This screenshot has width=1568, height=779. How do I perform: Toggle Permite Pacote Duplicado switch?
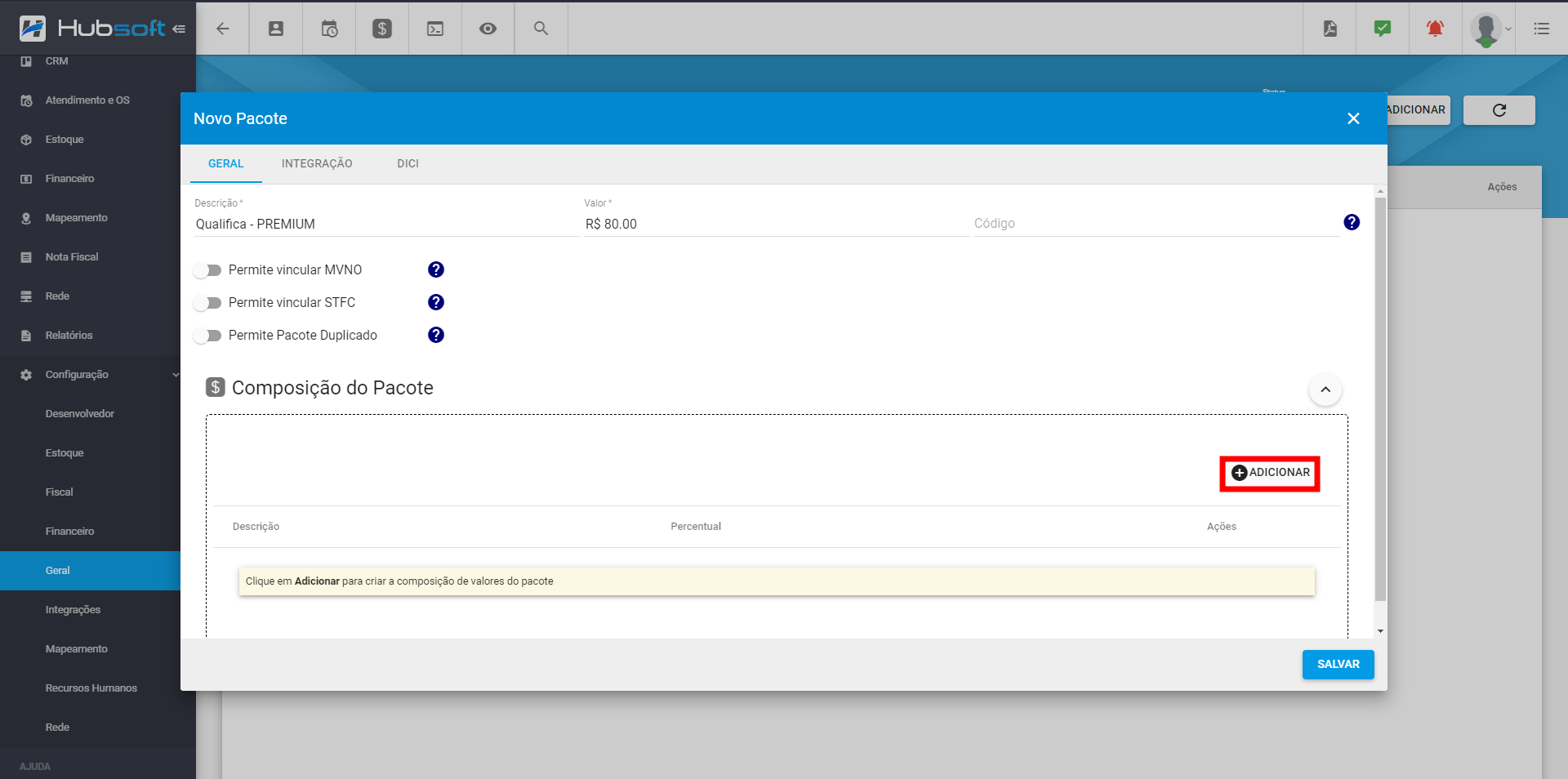(207, 336)
